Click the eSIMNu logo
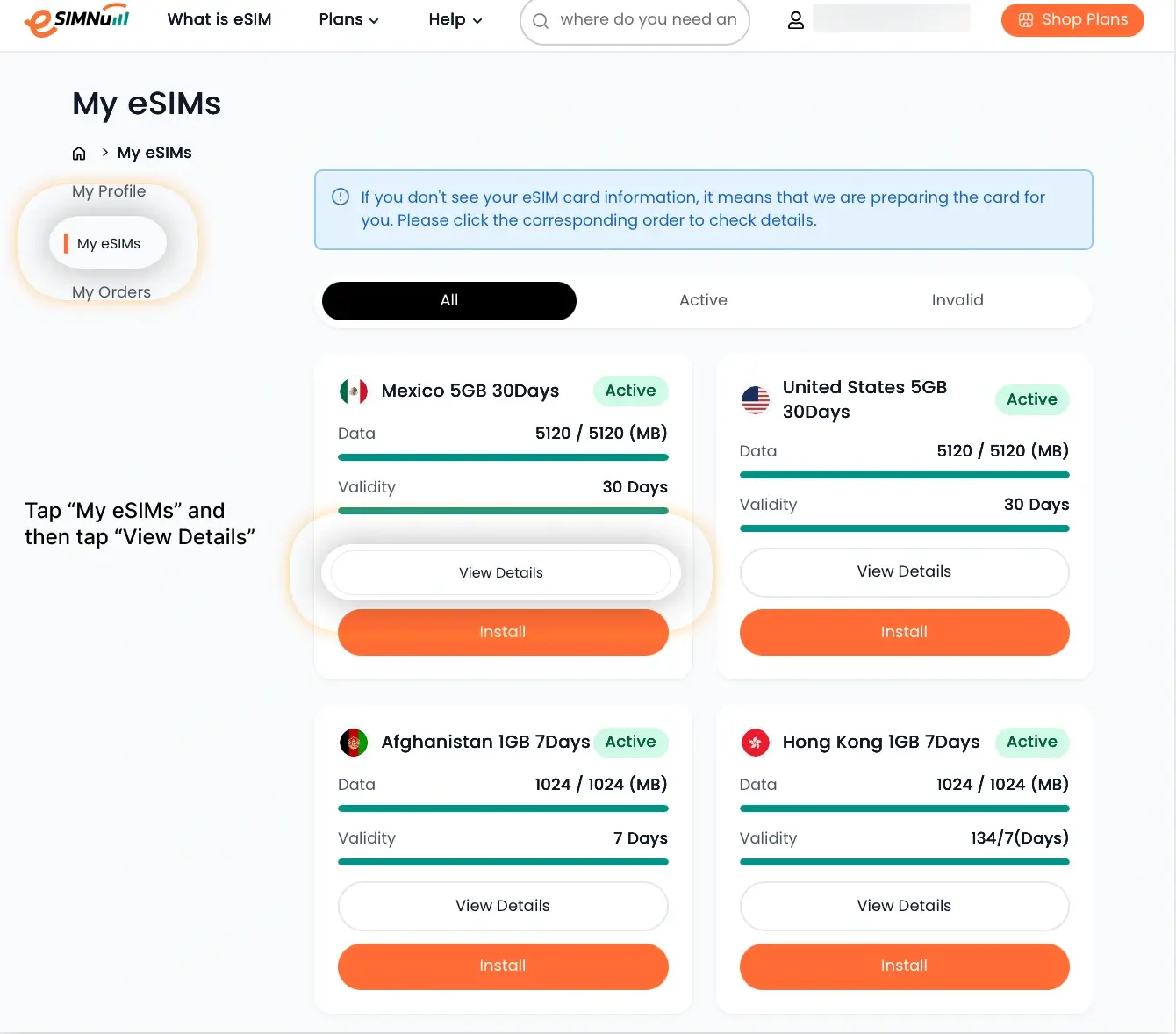Image resolution: width=1176 pixels, height=1034 pixels. pos(77,20)
